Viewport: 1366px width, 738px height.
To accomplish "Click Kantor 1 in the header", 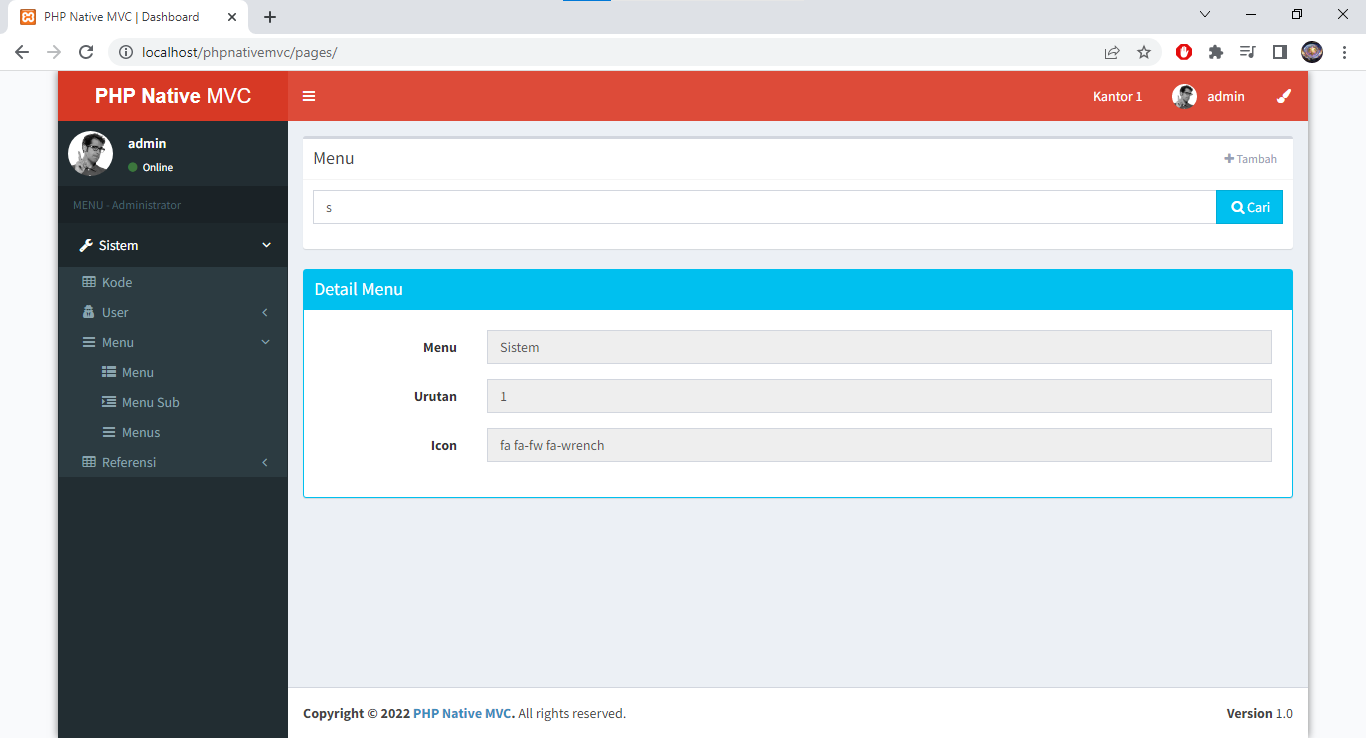I will (1117, 96).
